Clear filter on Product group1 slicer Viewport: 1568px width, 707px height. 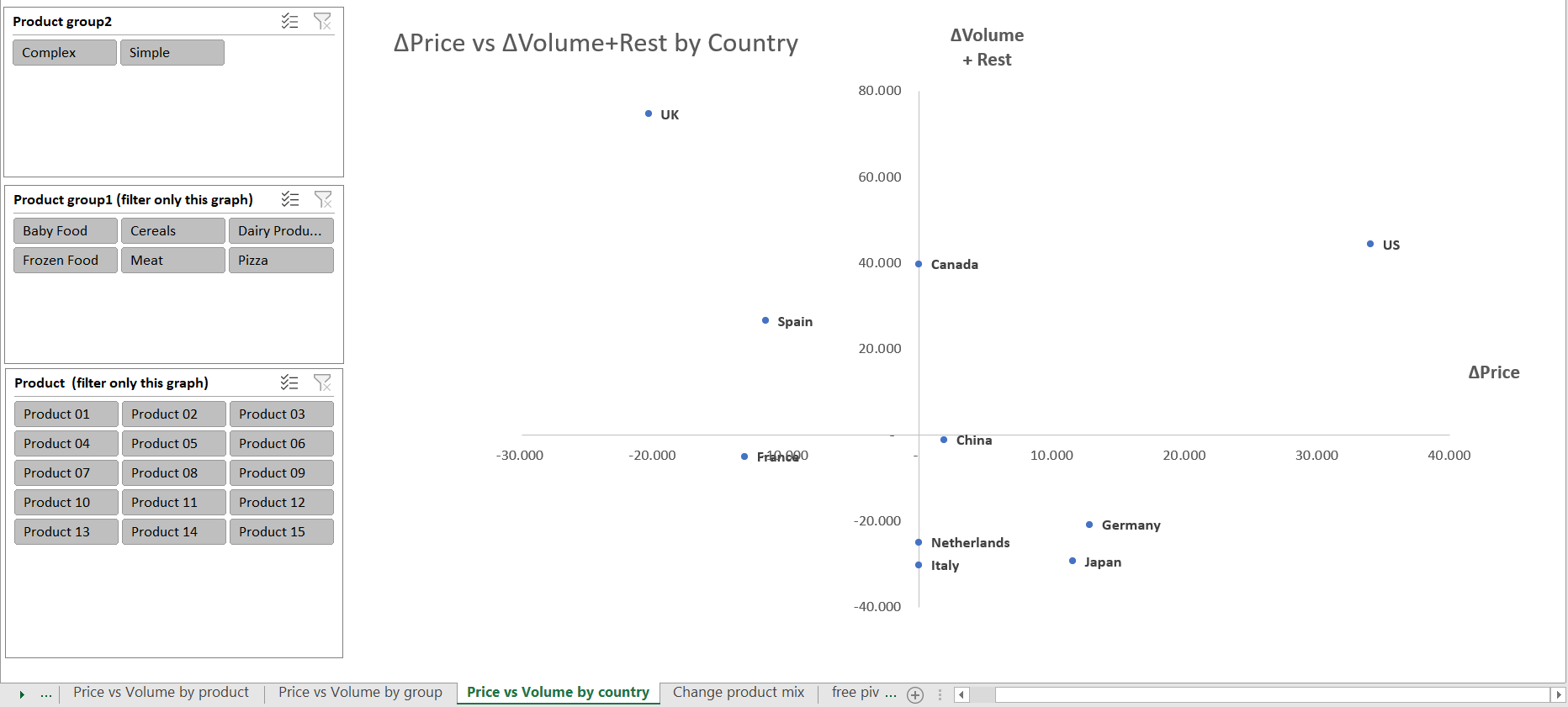pos(323,199)
